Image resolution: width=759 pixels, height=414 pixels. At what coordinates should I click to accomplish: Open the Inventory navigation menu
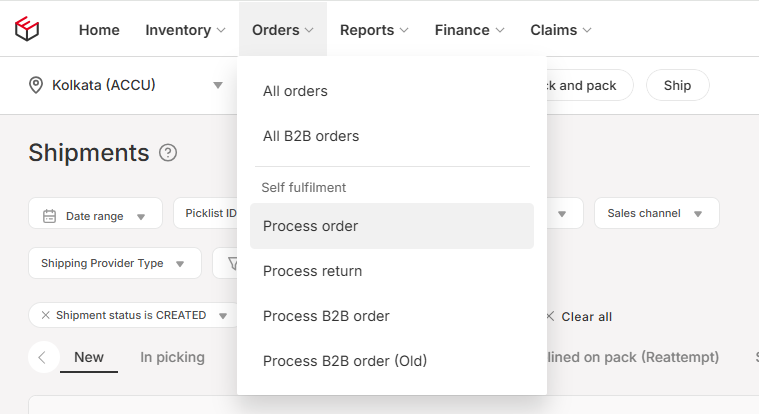[185, 30]
